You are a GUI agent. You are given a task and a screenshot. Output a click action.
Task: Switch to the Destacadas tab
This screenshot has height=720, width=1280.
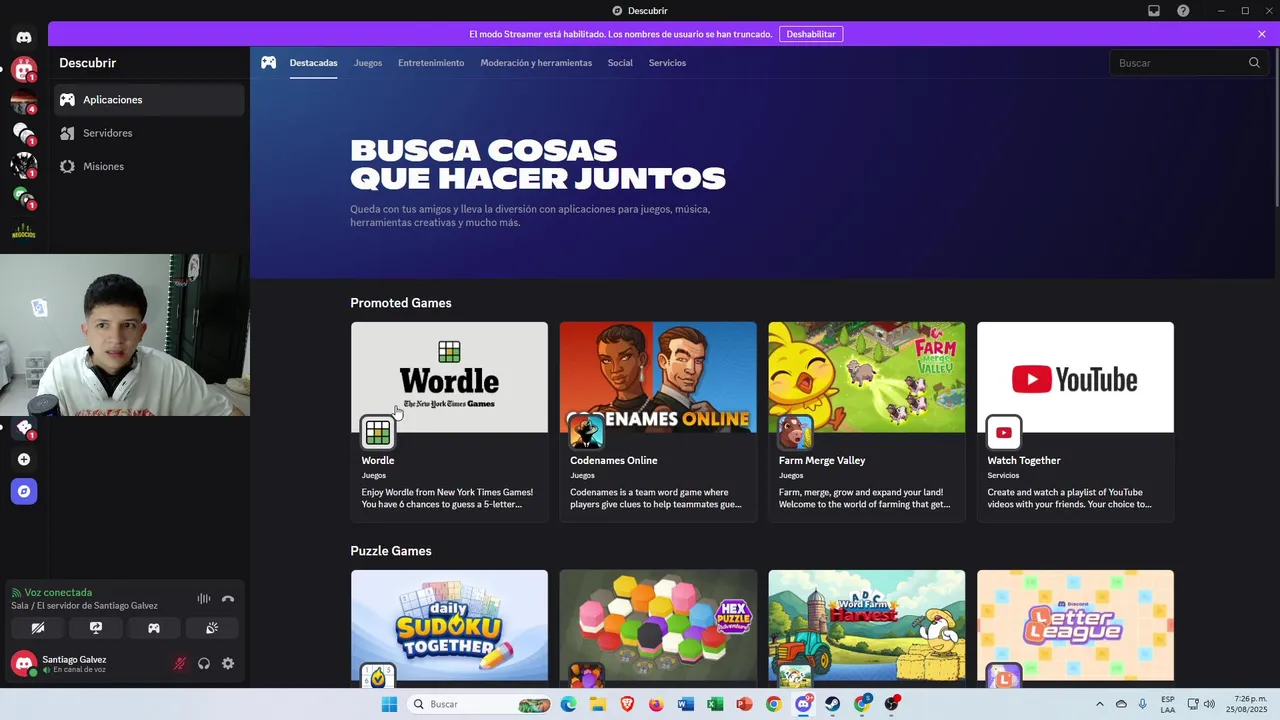coord(313,63)
